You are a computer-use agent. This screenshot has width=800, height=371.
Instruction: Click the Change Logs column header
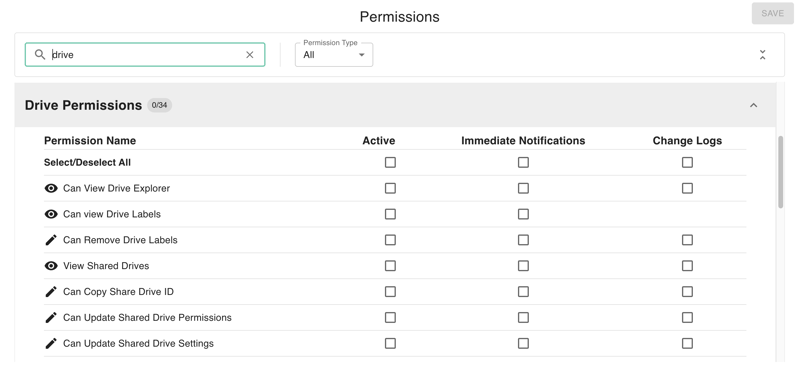tap(687, 140)
